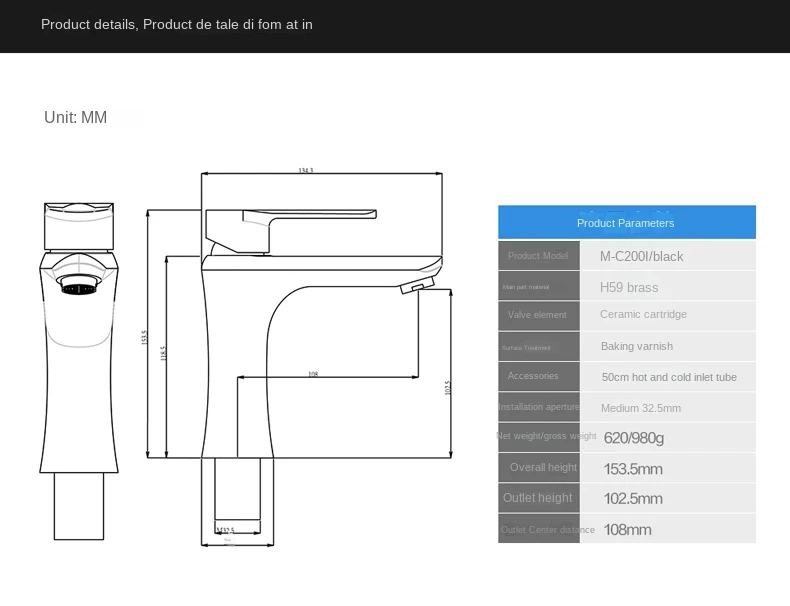Screen dimensions: 790x606
Task: Select the Product Model label cell
Action: coord(538,256)
